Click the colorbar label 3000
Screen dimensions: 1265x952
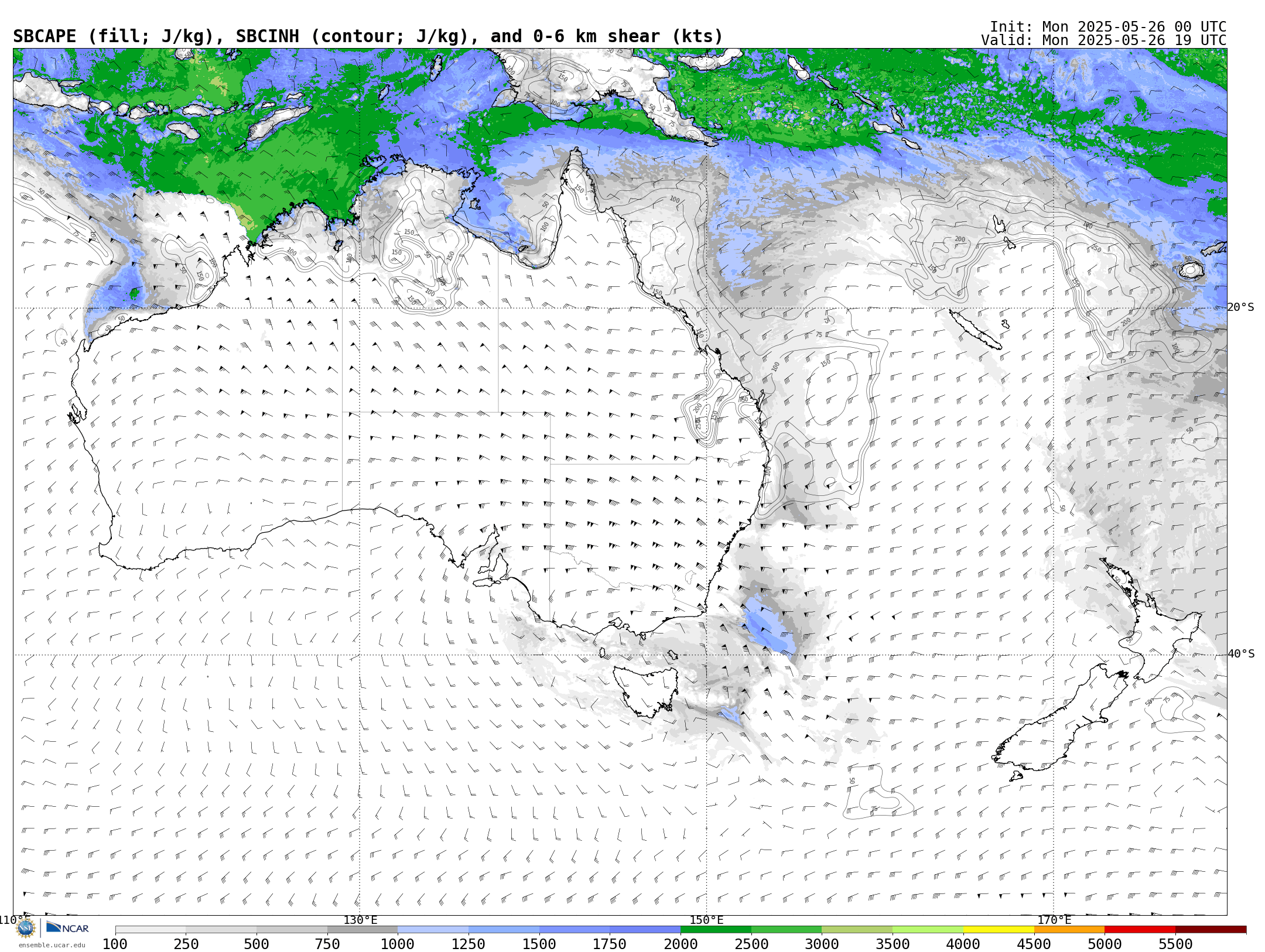(822, 944)
